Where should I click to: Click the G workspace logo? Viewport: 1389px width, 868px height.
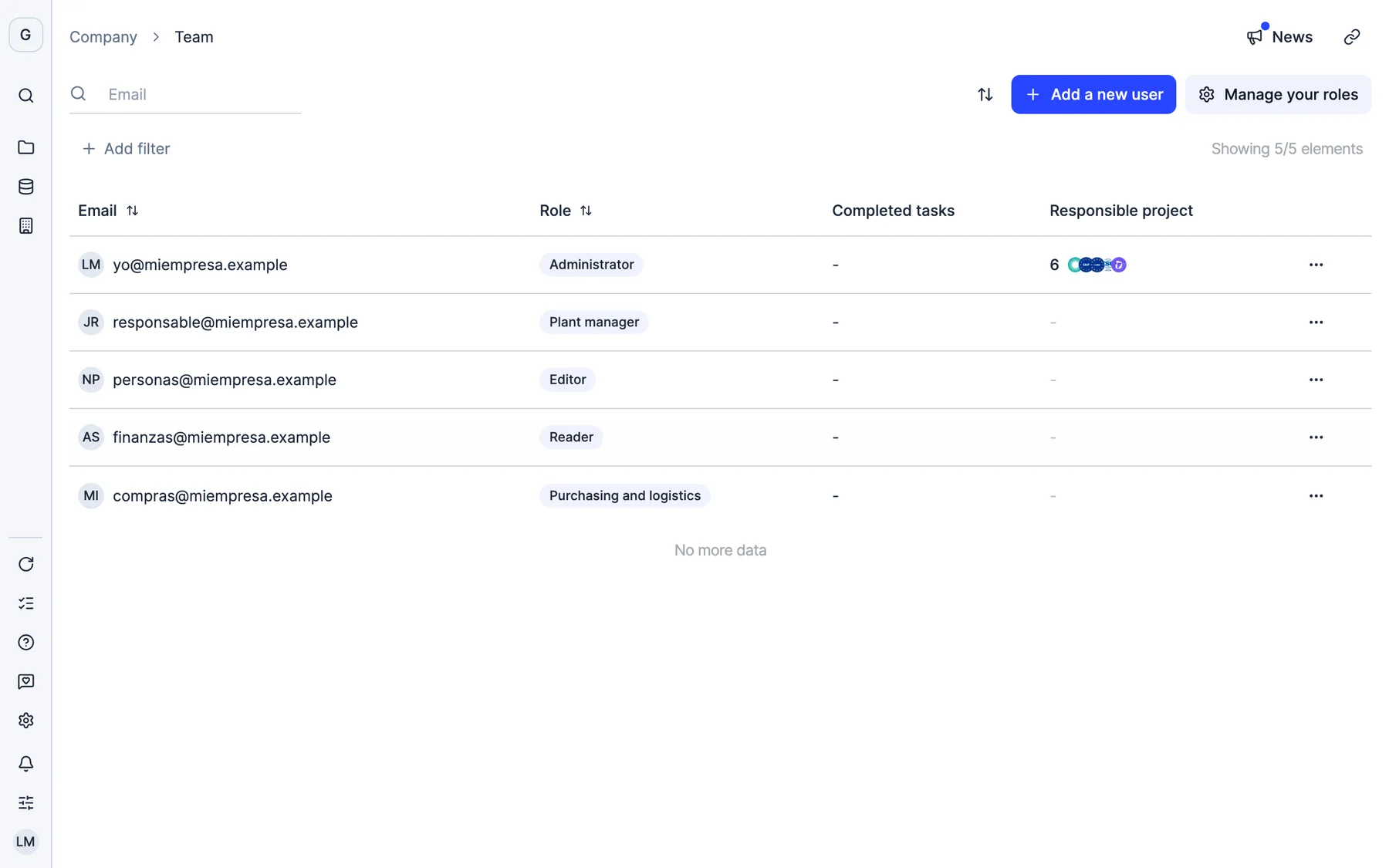tap(25, 35)
